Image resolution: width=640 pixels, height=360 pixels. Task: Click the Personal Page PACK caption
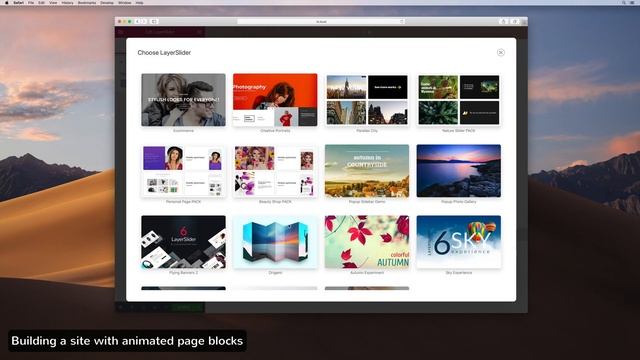pyautogui.click(x=183, y=202)
